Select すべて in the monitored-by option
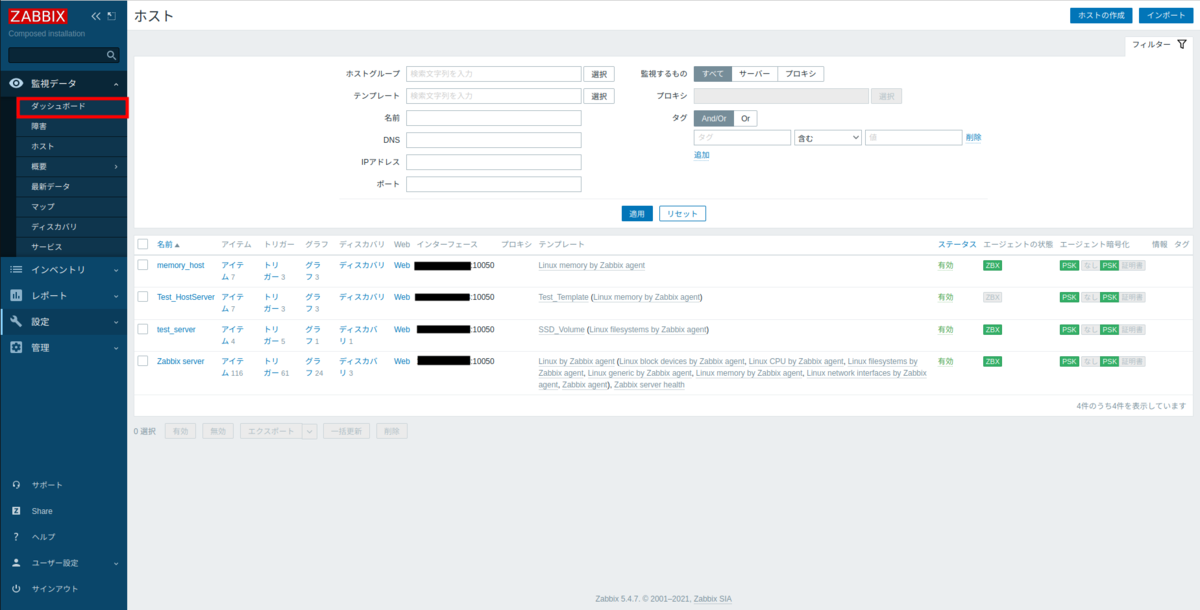Screen dimensions: 1200x610 coord(713,74)
